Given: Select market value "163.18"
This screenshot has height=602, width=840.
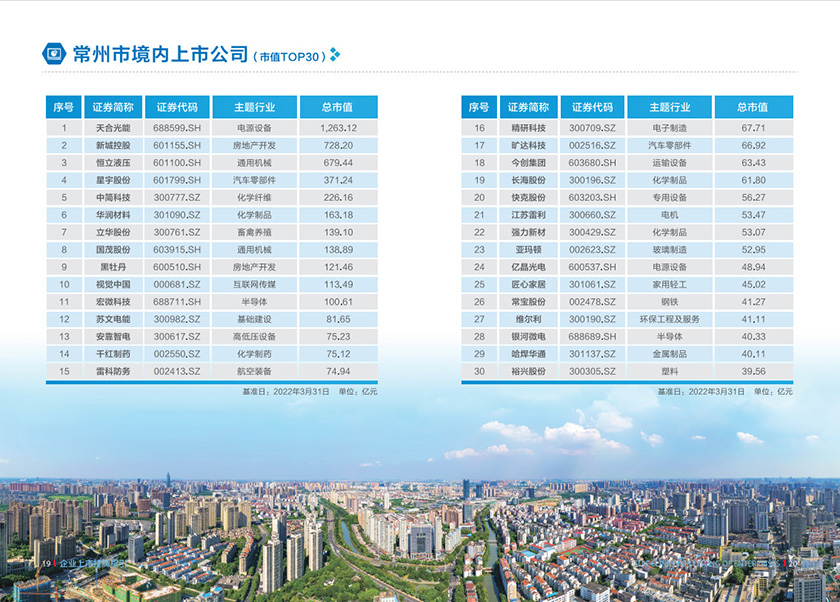Looking at the screenshot, I should (339, 215).
